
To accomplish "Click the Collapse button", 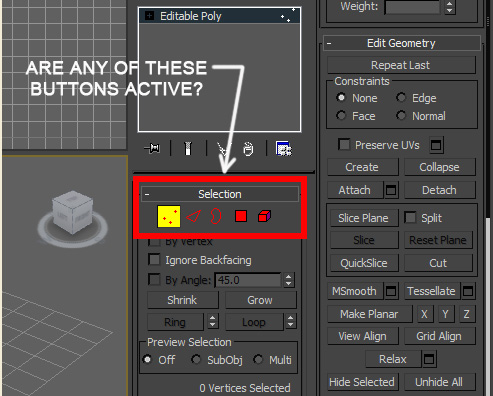I will pyautogui.click(x=440, y=167).
